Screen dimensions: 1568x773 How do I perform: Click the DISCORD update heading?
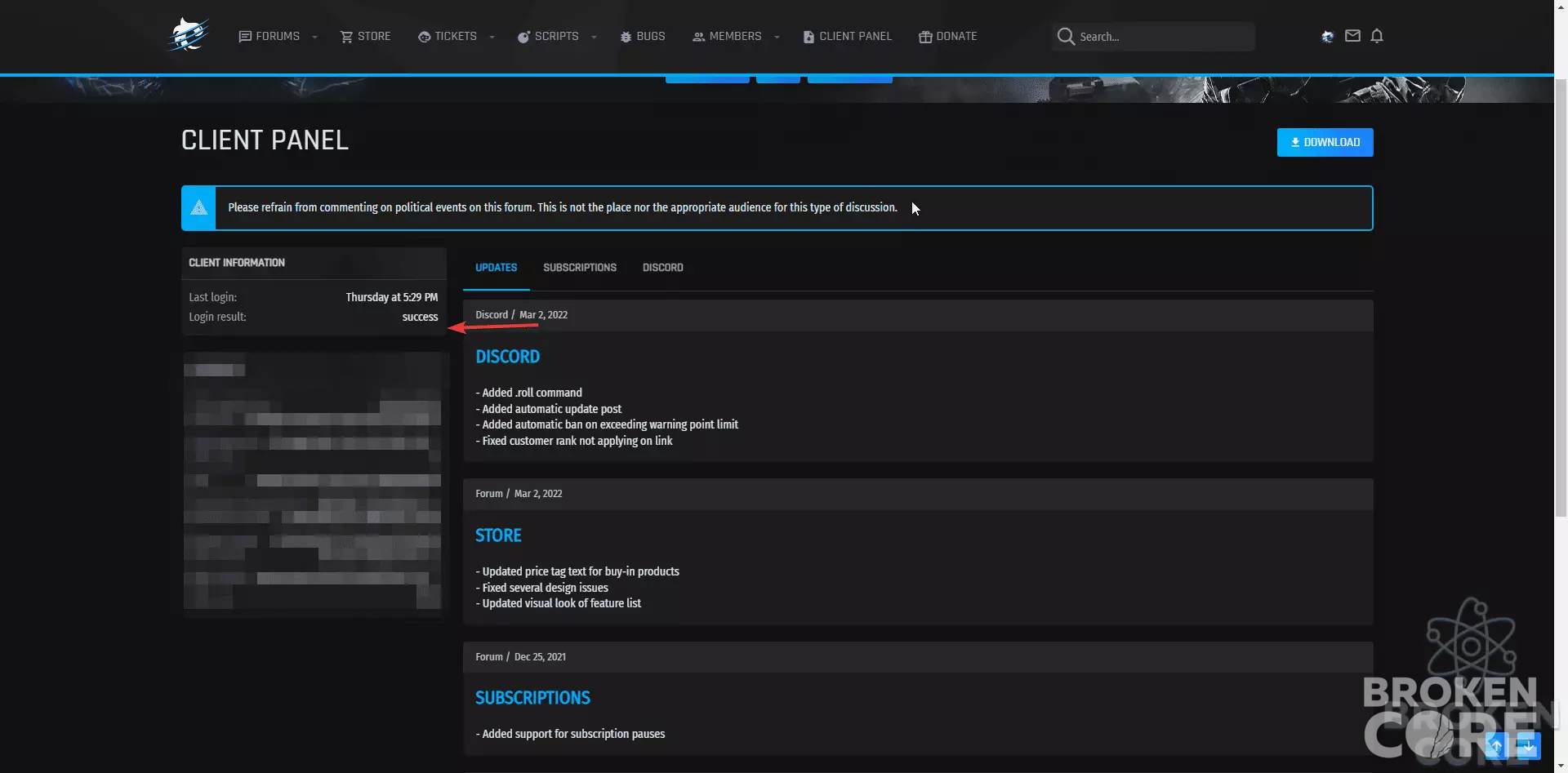pos(507,357)
